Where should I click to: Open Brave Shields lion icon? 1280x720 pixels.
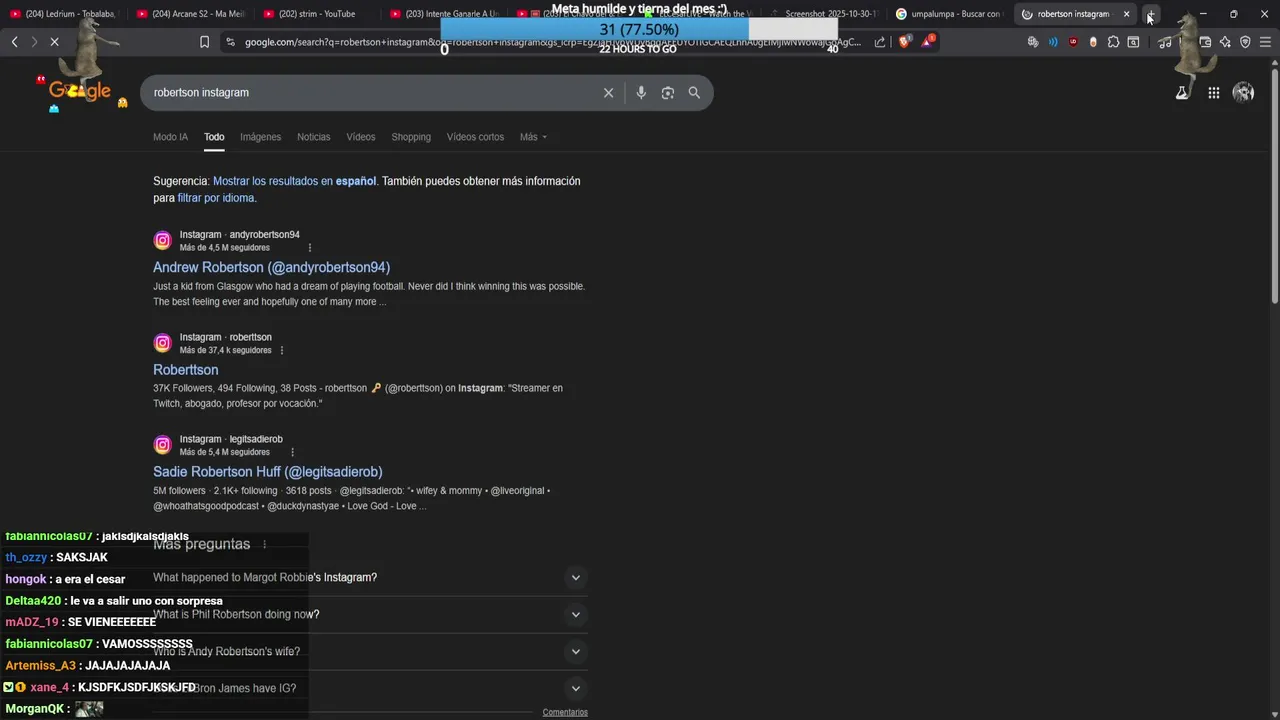tap(905, 41)
